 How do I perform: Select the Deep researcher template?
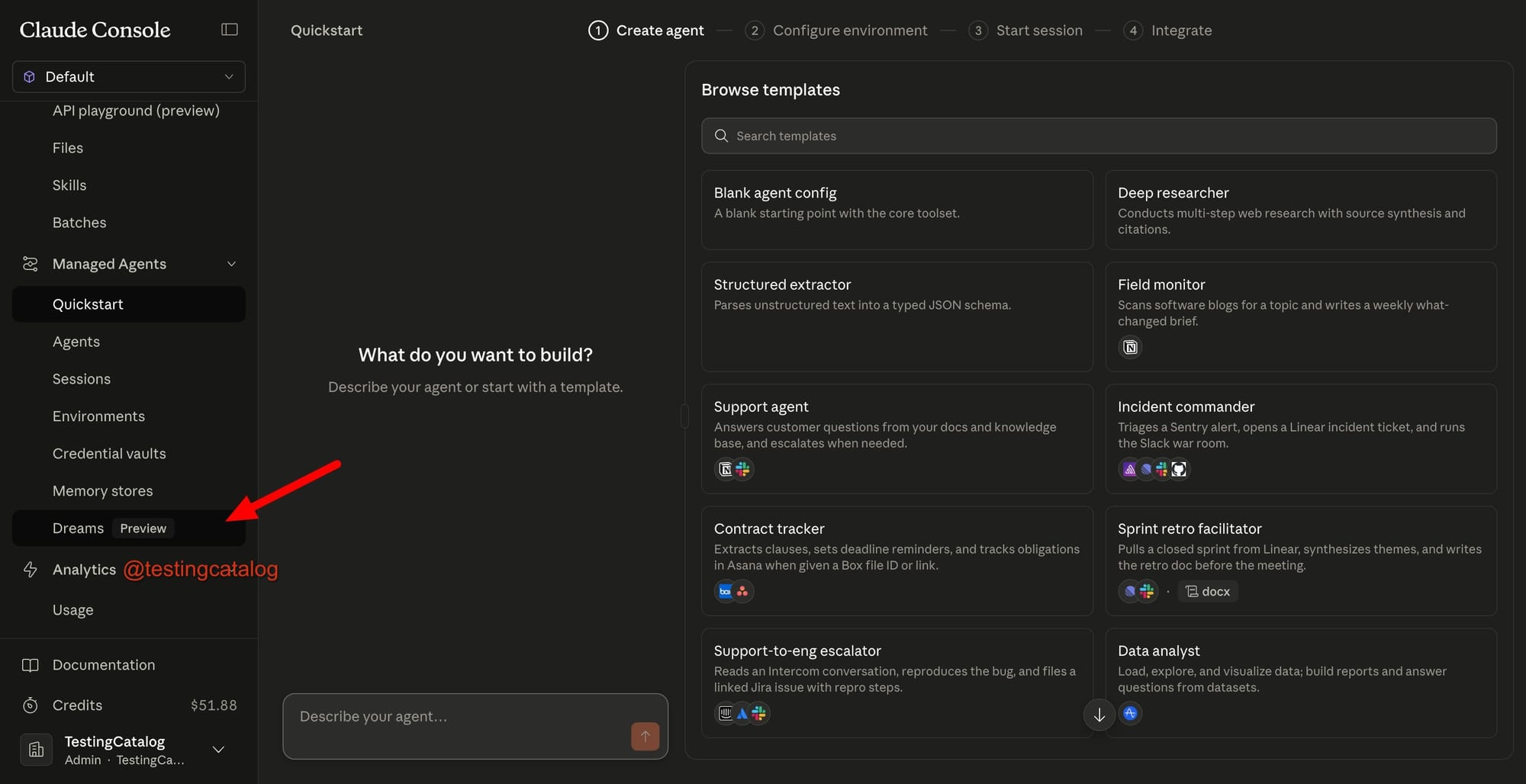point(1301,210)
